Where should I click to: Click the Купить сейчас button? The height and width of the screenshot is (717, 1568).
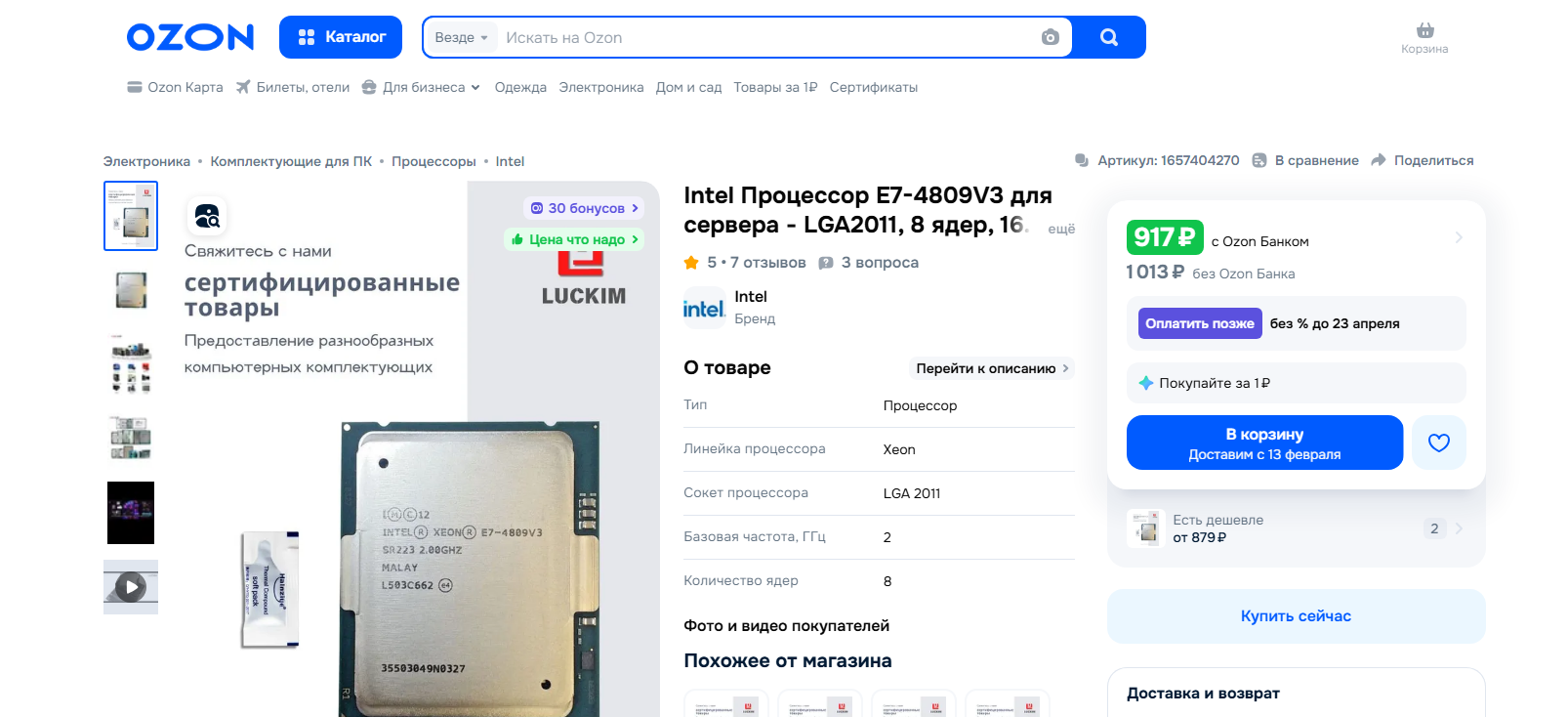1296,616
